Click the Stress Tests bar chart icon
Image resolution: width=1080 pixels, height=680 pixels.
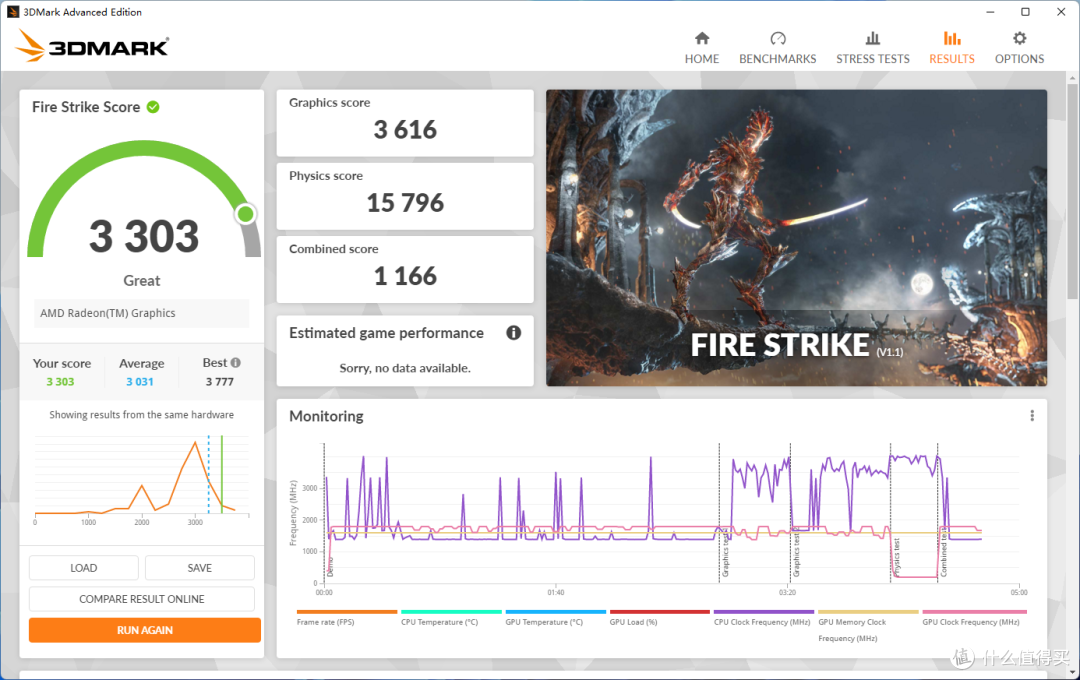point(873,38)
